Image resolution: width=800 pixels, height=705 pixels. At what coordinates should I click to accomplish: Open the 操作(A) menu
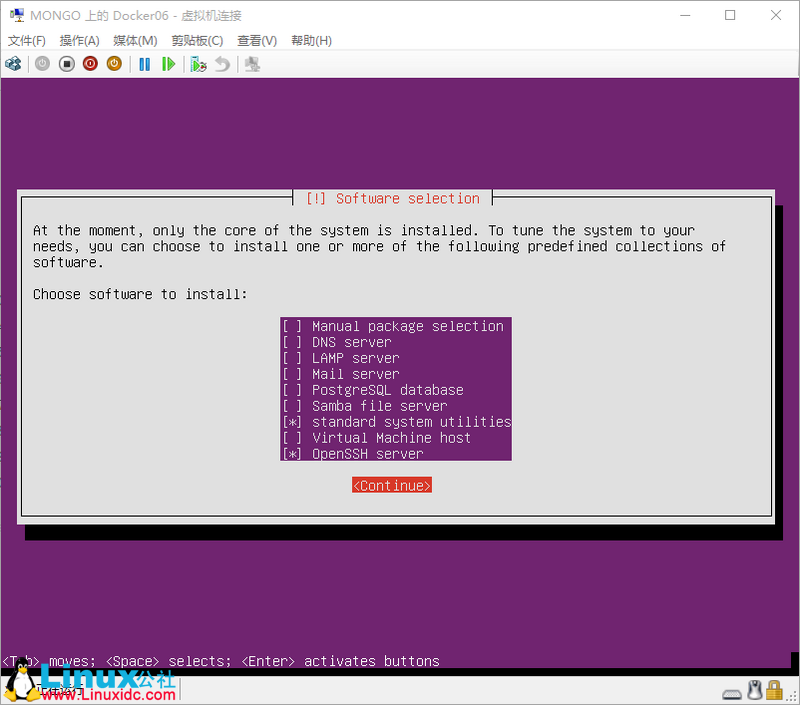[x=78, y=40]
